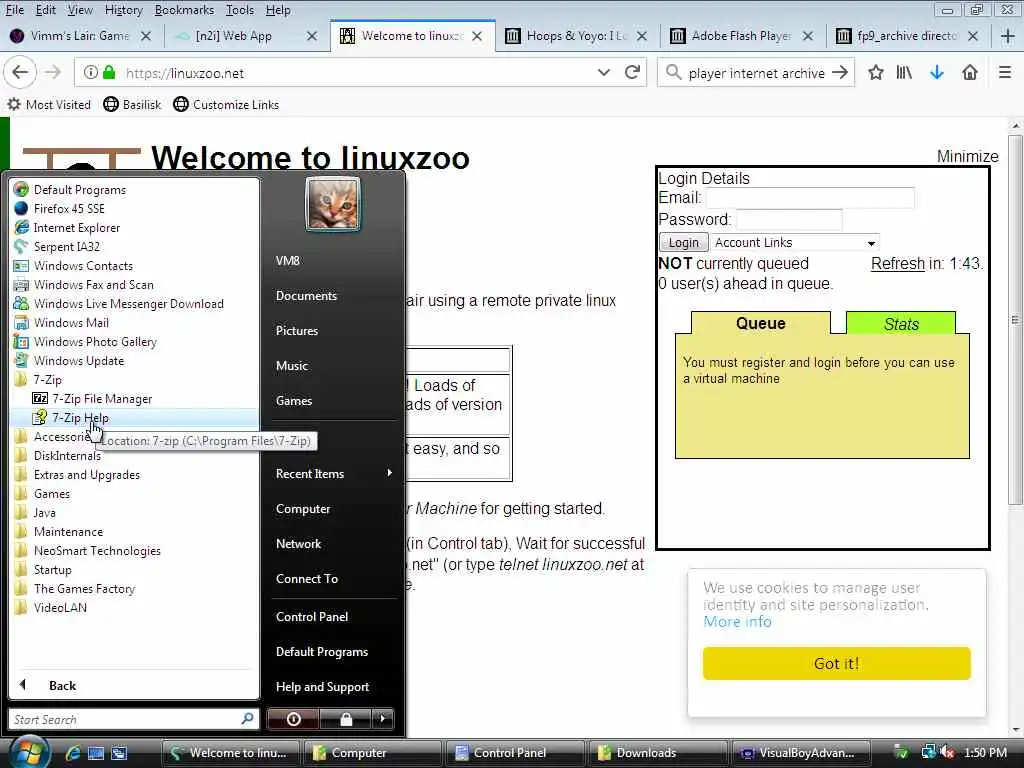The width and height of the screenshot is (1024, 768).
Task: Click the browser back arrow button
Action: click(x=20, y=72)
